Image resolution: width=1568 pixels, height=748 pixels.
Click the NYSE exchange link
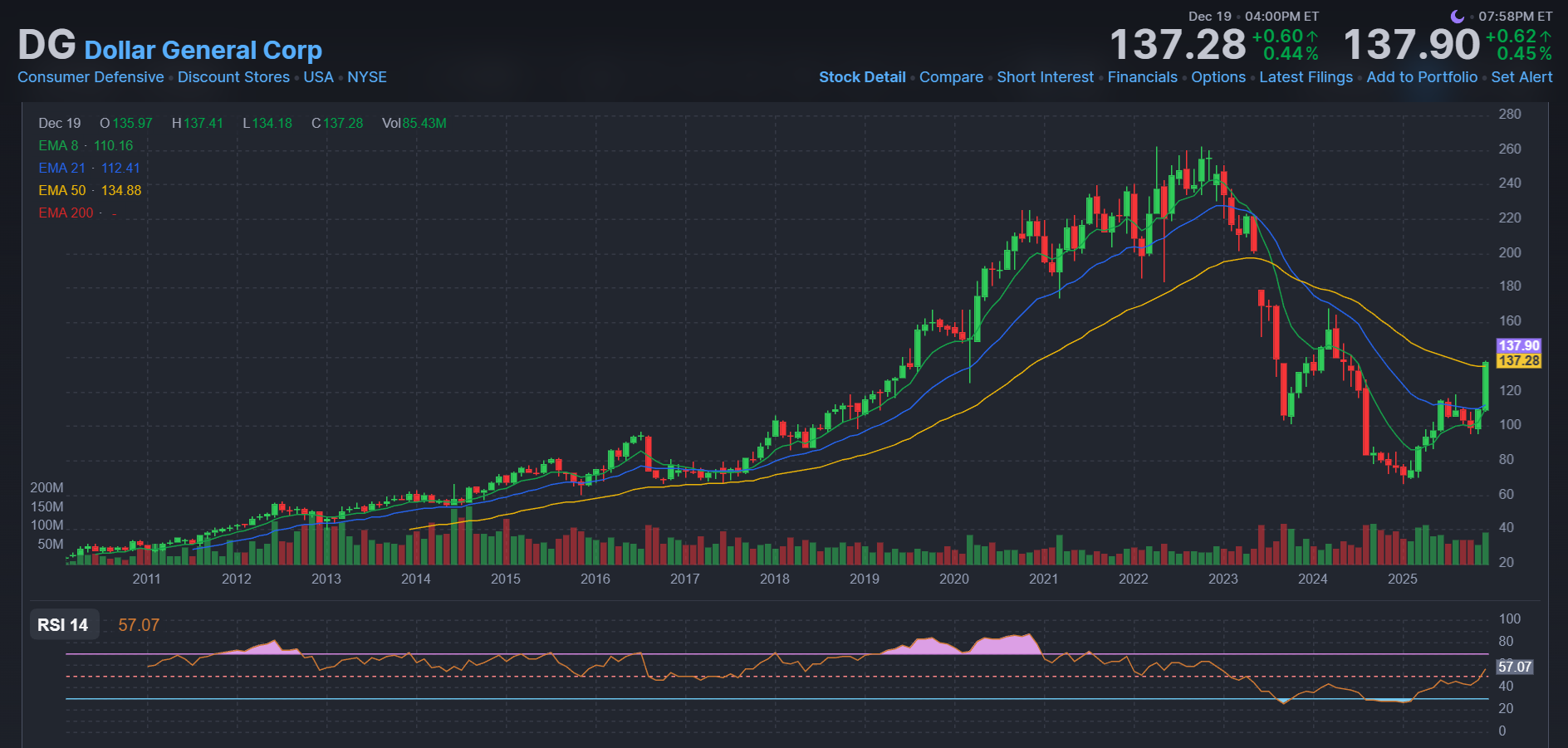point(367,77)
